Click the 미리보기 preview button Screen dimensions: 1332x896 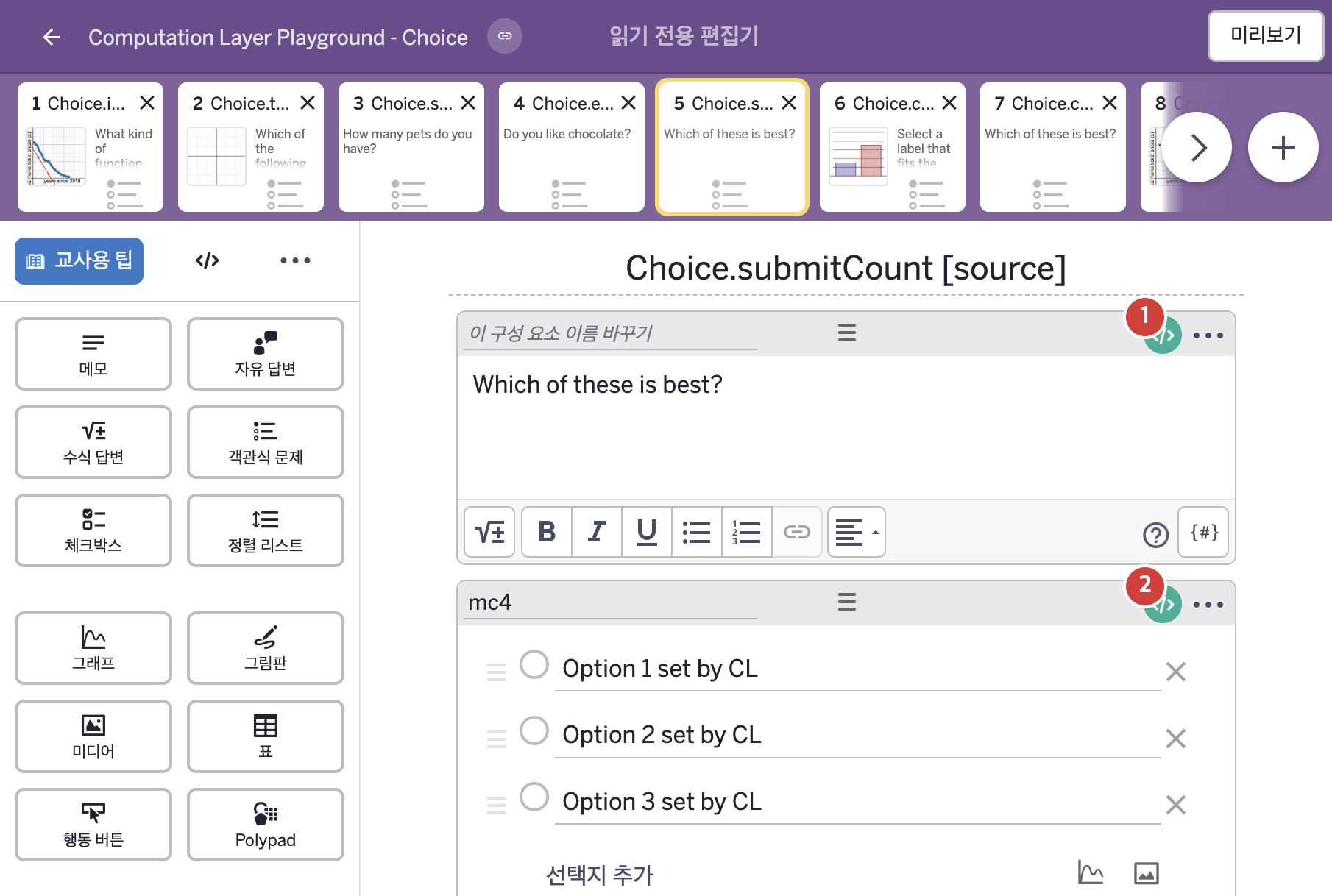1266,35
